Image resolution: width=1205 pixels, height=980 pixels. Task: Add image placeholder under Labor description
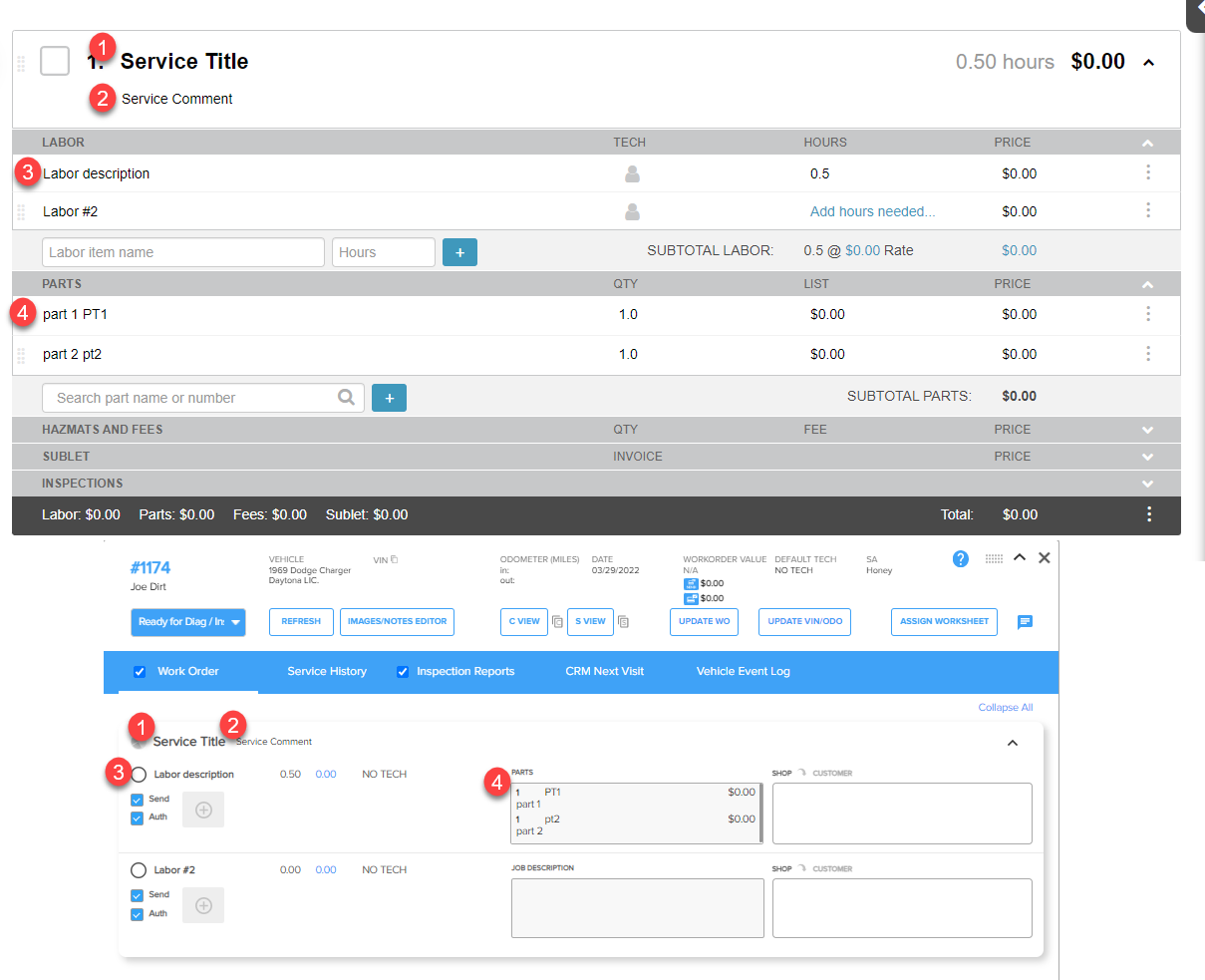(x=203, y=810)
